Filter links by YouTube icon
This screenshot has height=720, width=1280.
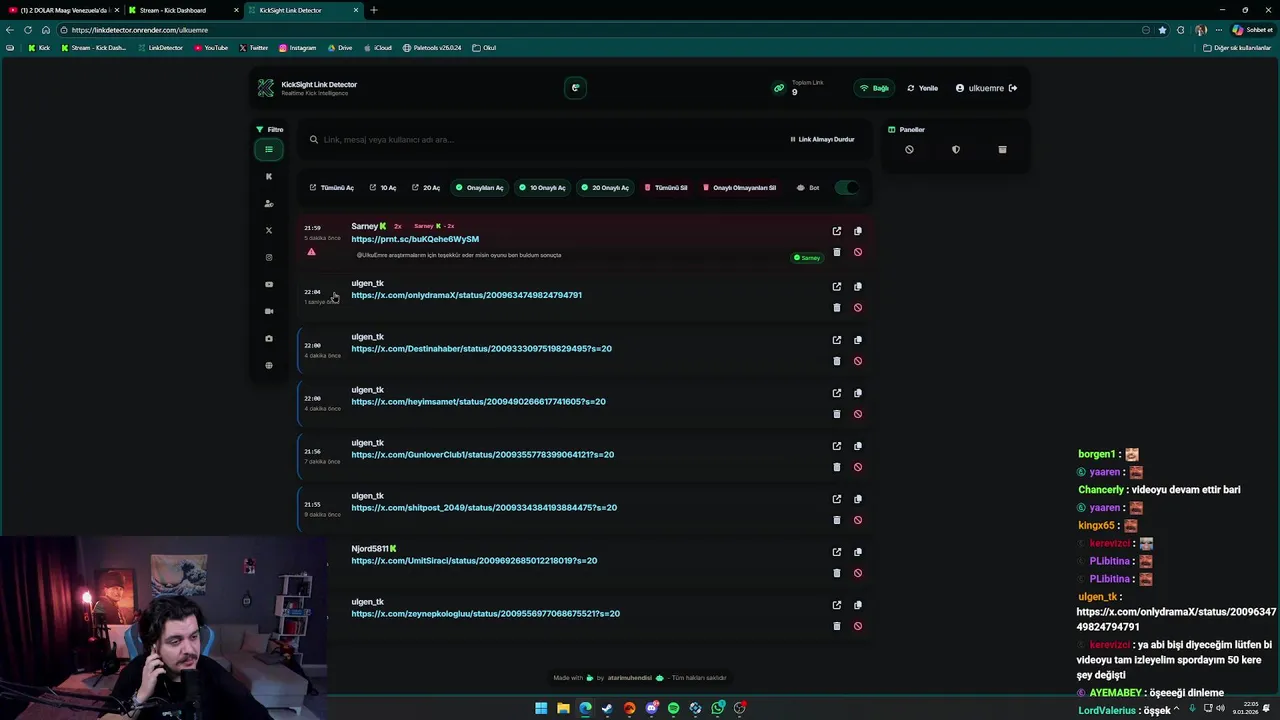(x=268, y=284)
